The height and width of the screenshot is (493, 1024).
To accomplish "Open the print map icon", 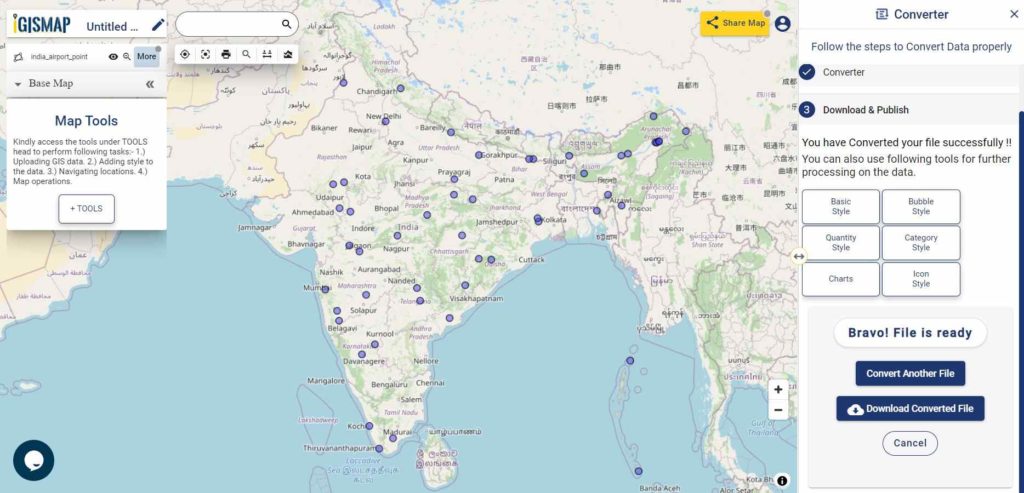I will tap(226, 54).
